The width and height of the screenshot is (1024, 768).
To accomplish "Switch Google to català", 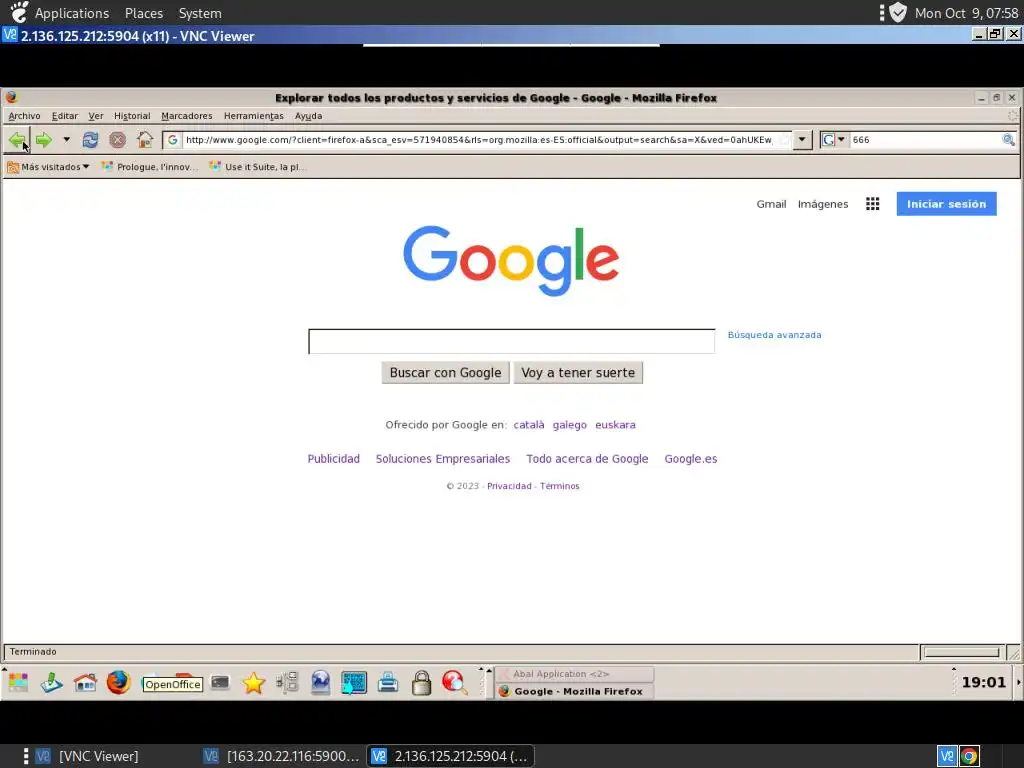I will click(529, 424).
